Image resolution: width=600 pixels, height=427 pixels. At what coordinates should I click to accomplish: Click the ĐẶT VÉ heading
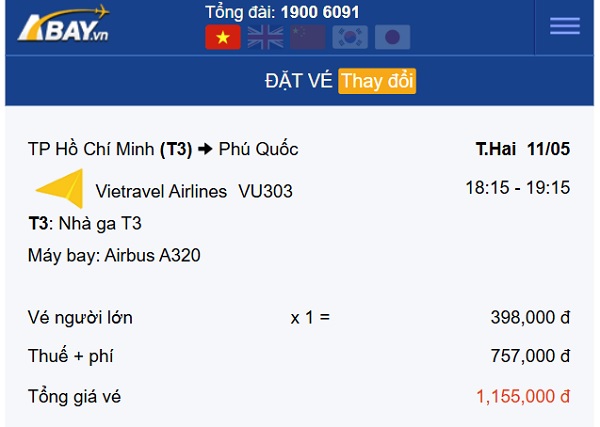(x=299, y=81)
